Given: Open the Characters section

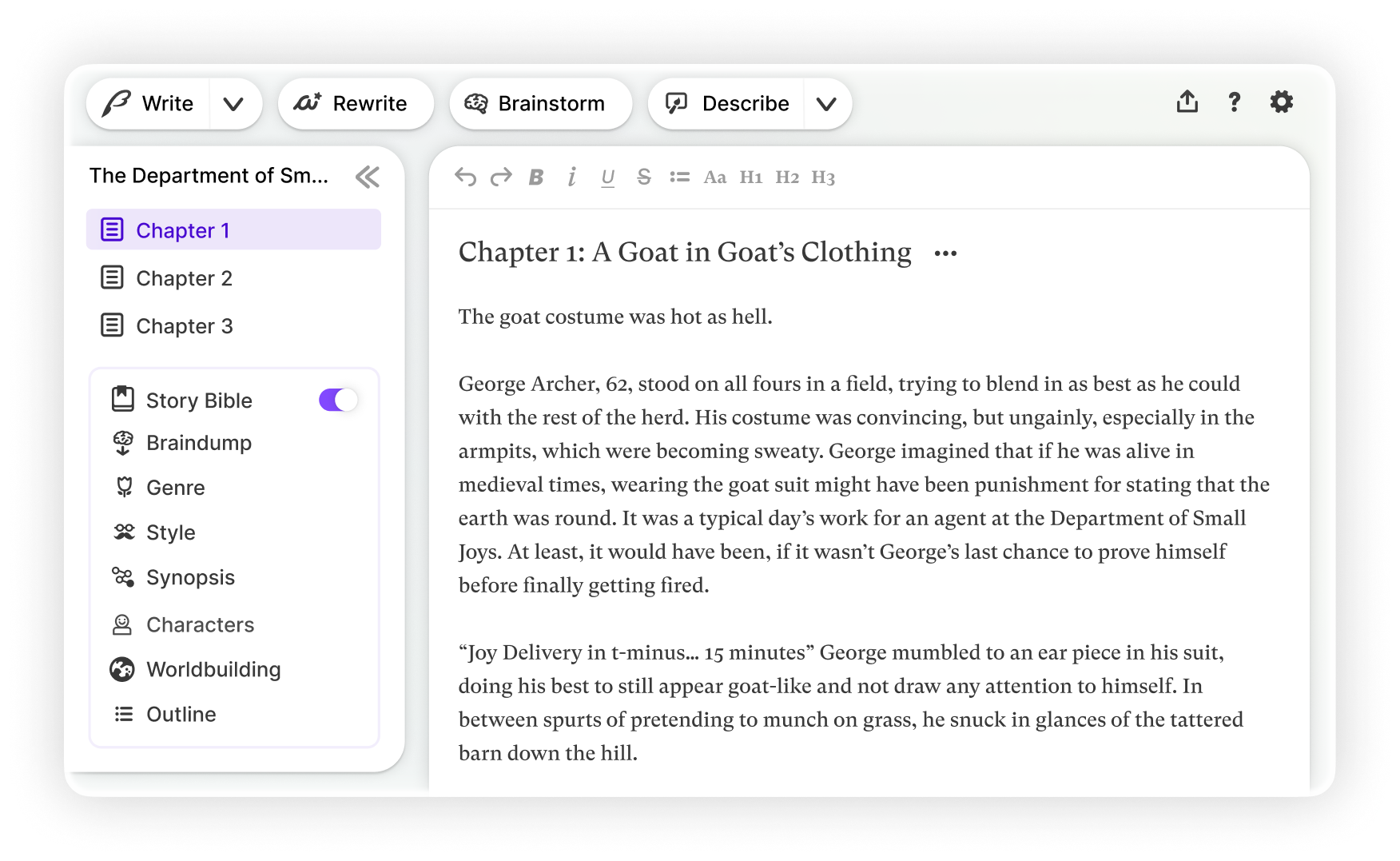Looking at the screenshot, I should 200,624.
